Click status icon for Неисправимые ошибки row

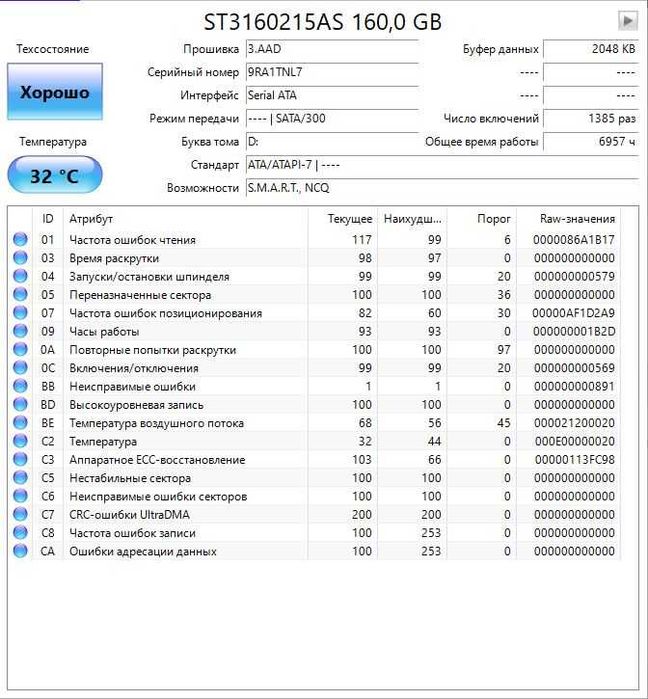(x=21, y=386)
